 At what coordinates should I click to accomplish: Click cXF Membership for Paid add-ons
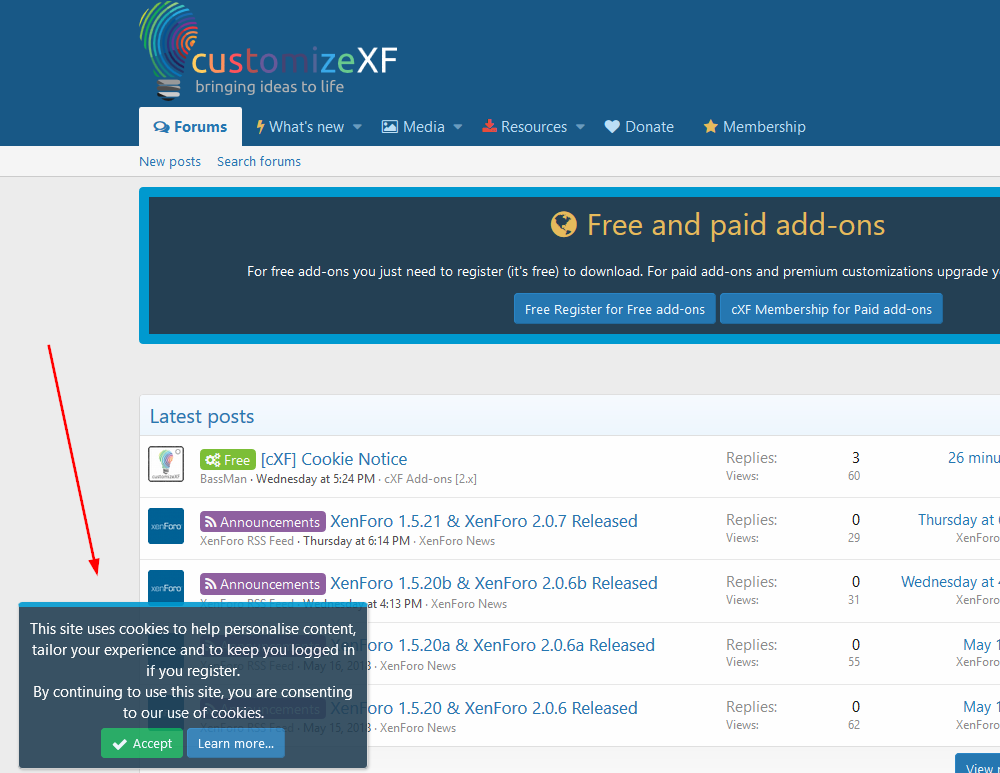831,309
